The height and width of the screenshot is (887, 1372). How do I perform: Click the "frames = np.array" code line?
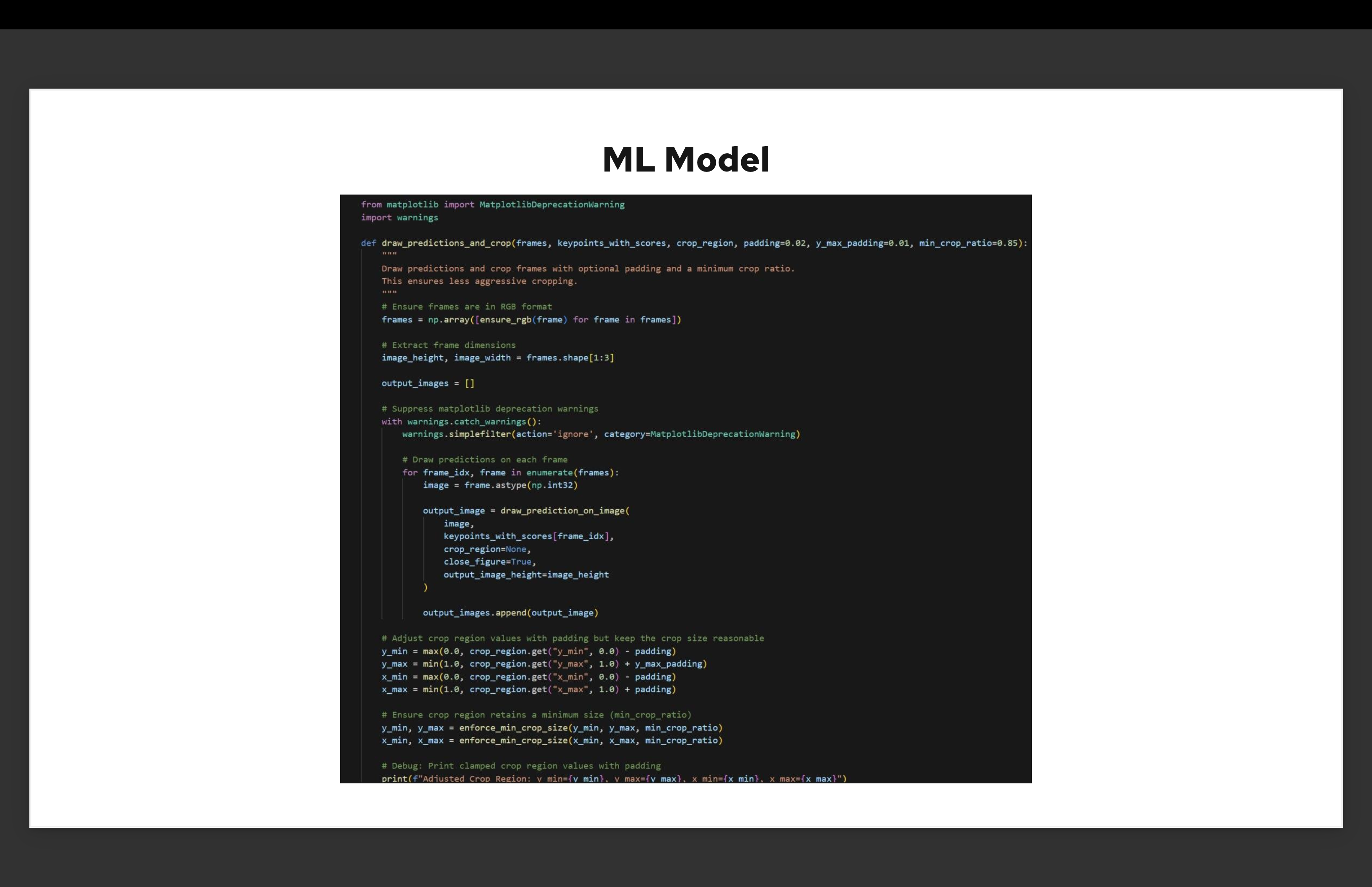531,320
